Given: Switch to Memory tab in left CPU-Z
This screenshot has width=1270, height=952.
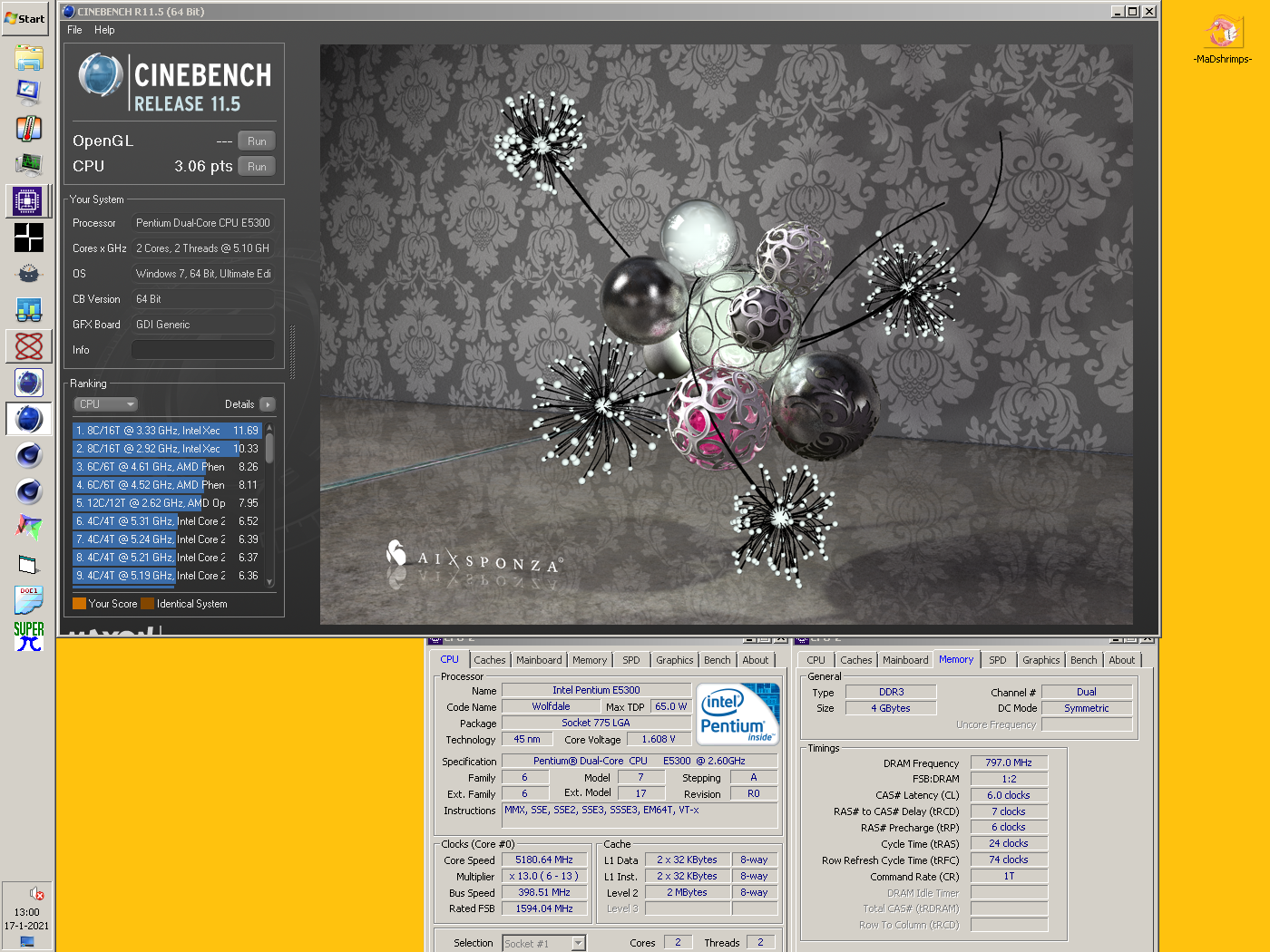Looking at the screenshot, I should click(x=590, y=660).
